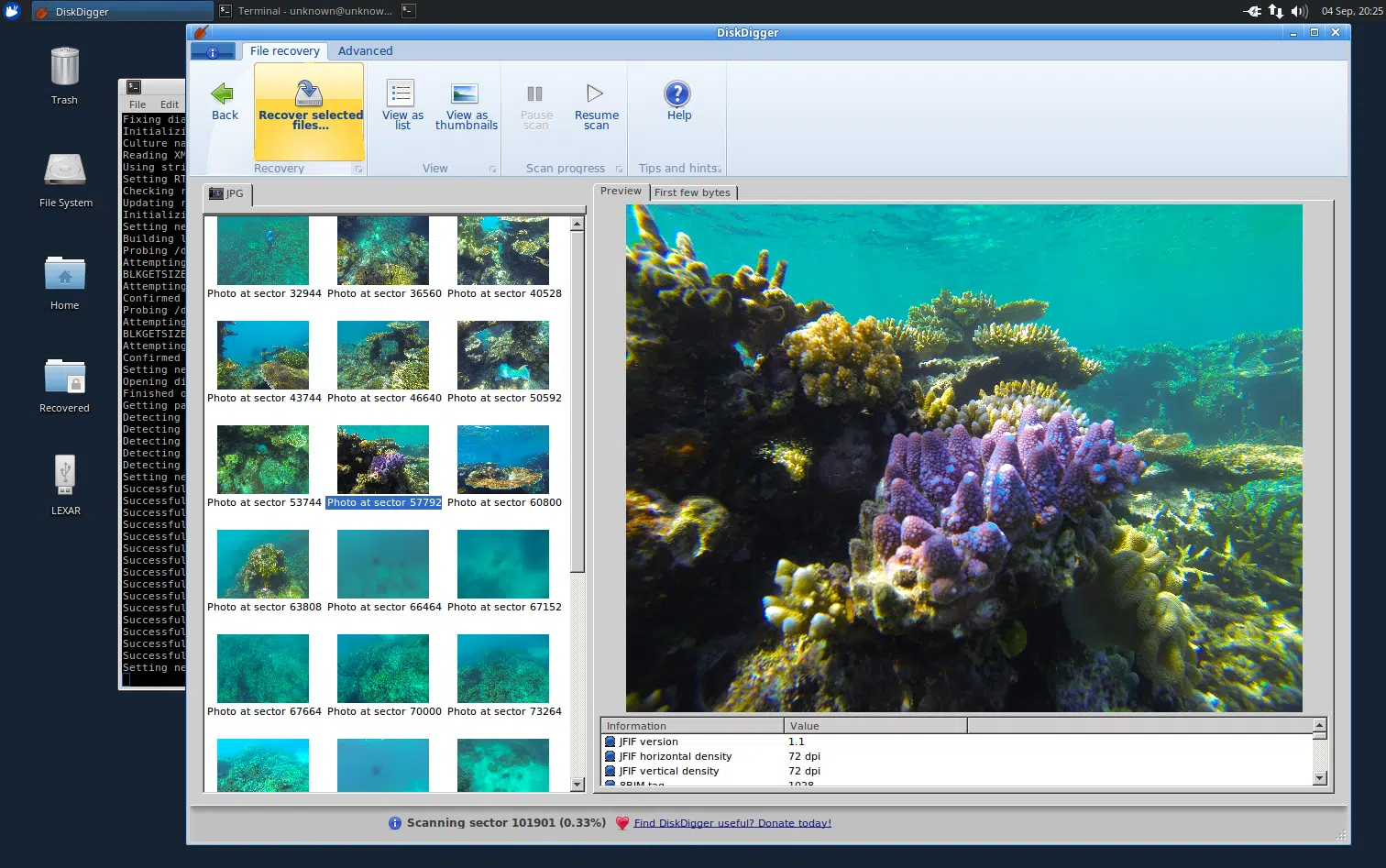Select the JPG file type tab
Image resolution: width=1386 pixels, height=868 pixels.
pyautogui.click(x=226, y=194)
